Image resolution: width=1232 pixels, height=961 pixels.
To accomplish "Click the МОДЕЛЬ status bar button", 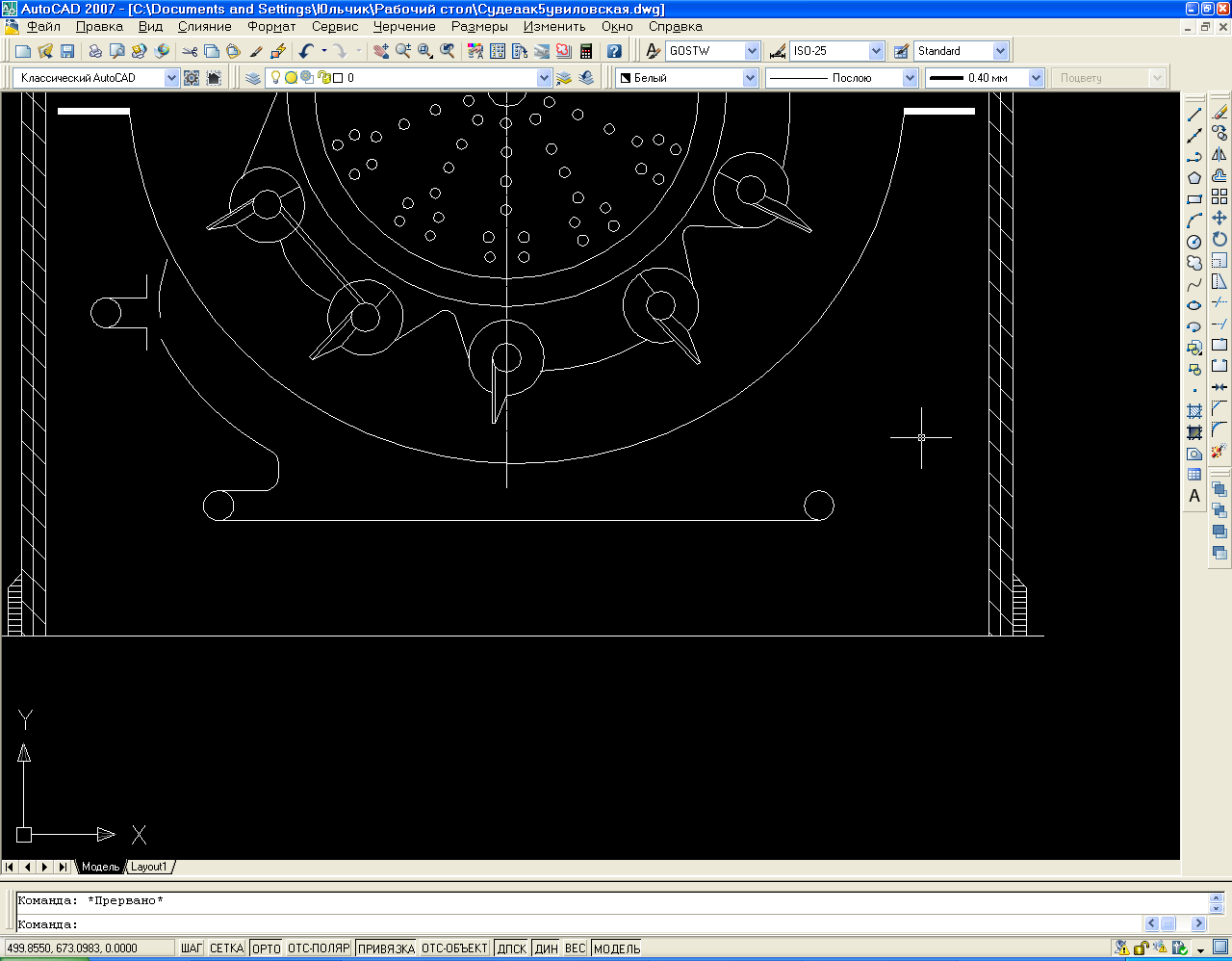I will 617,948.
